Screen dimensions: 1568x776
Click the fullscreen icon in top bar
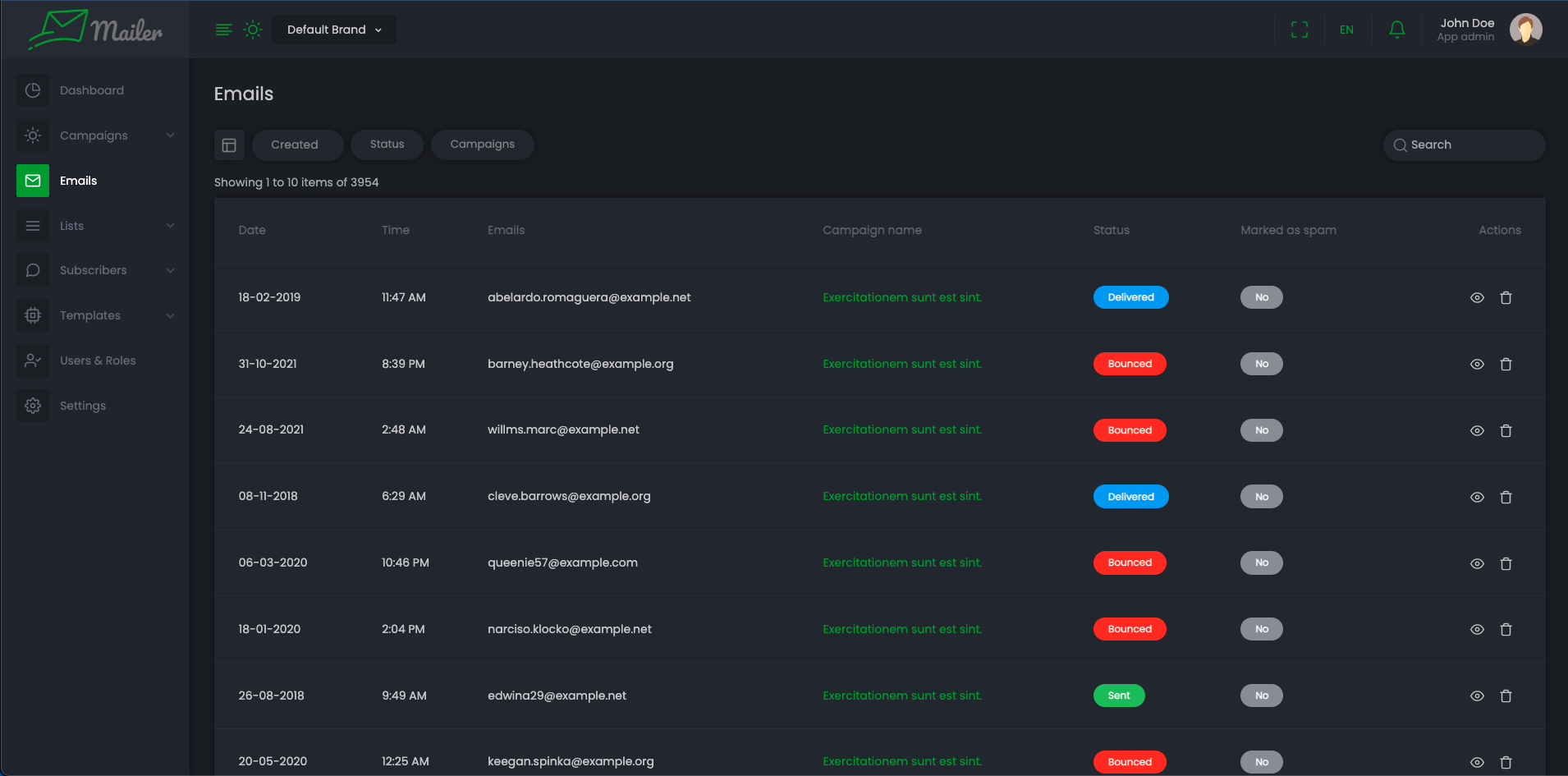[x=1299, y=30]
